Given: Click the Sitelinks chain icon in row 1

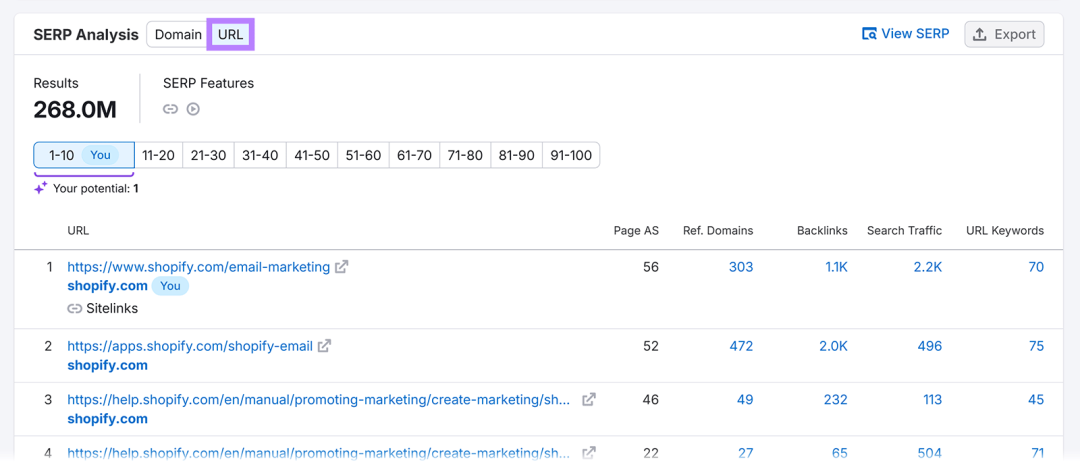Looking at the screenshot, I should click(74, 309).
